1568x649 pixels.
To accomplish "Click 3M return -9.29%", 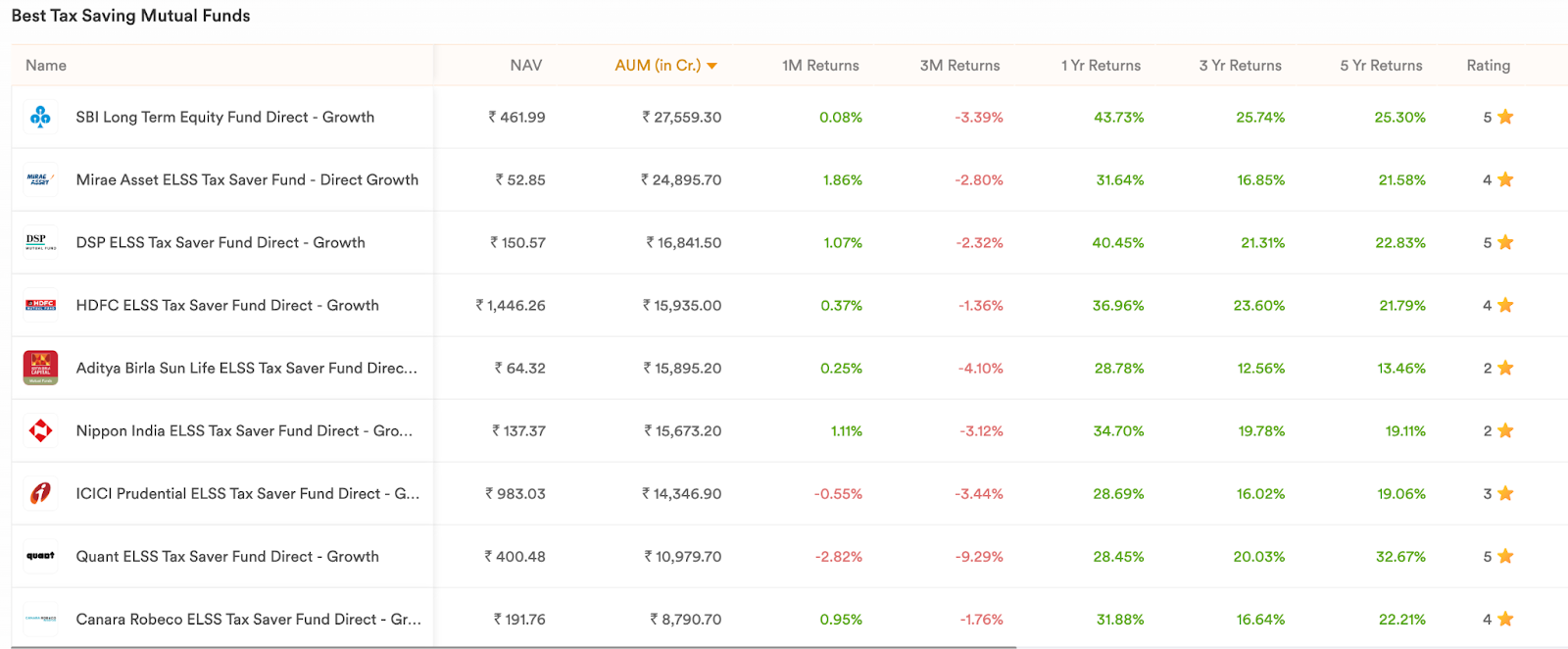I will (979, 556).
